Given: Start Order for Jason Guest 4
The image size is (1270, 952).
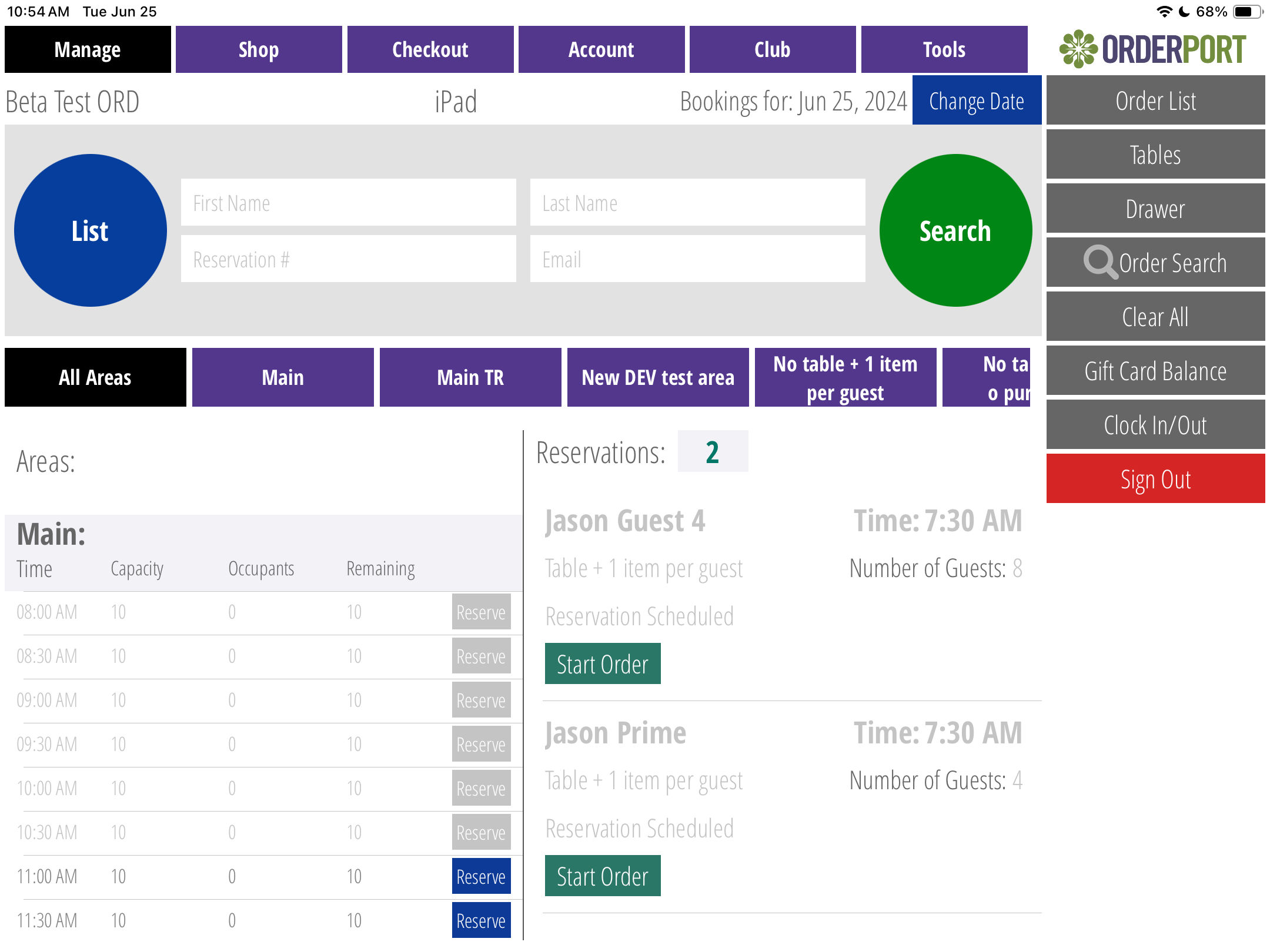Looking at the screenshot, I should [602, 664].
